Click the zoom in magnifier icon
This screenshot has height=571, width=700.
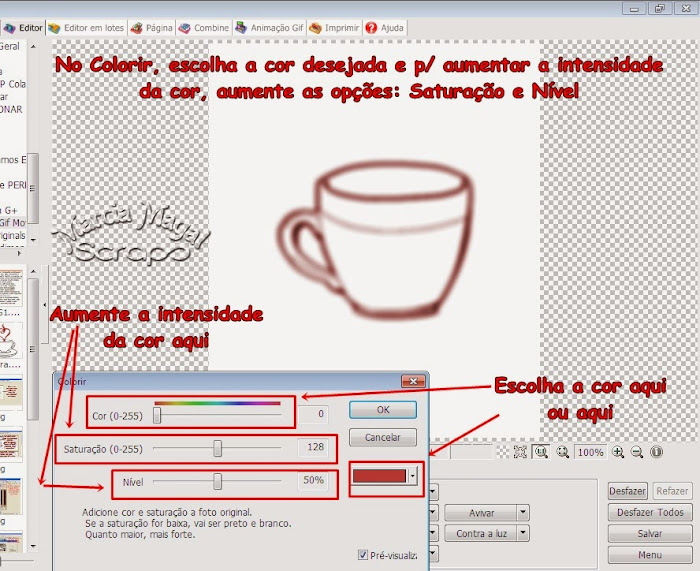coord(618,452)
